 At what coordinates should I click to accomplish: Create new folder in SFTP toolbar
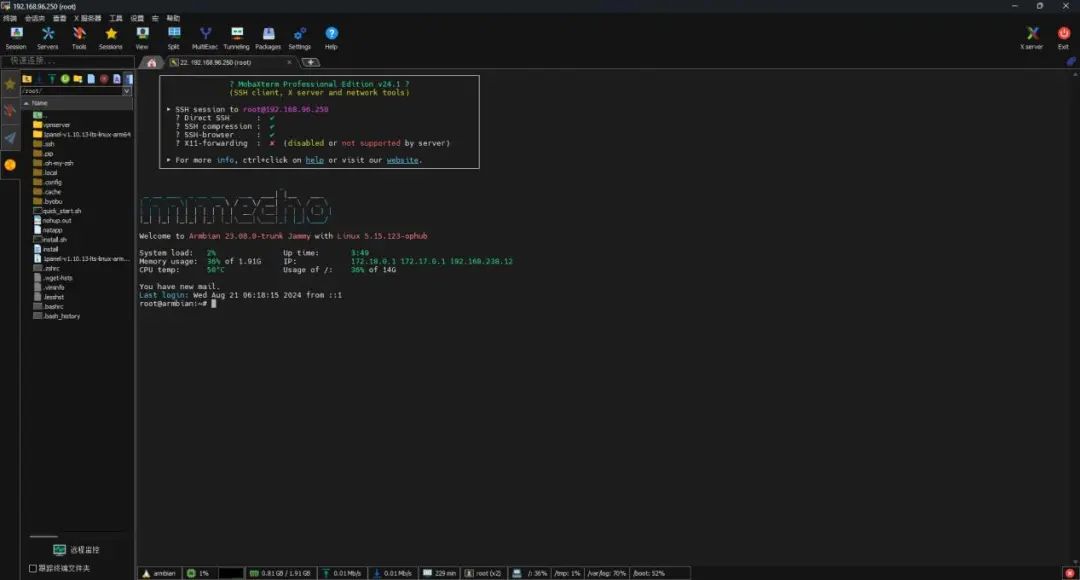point(78,79)
